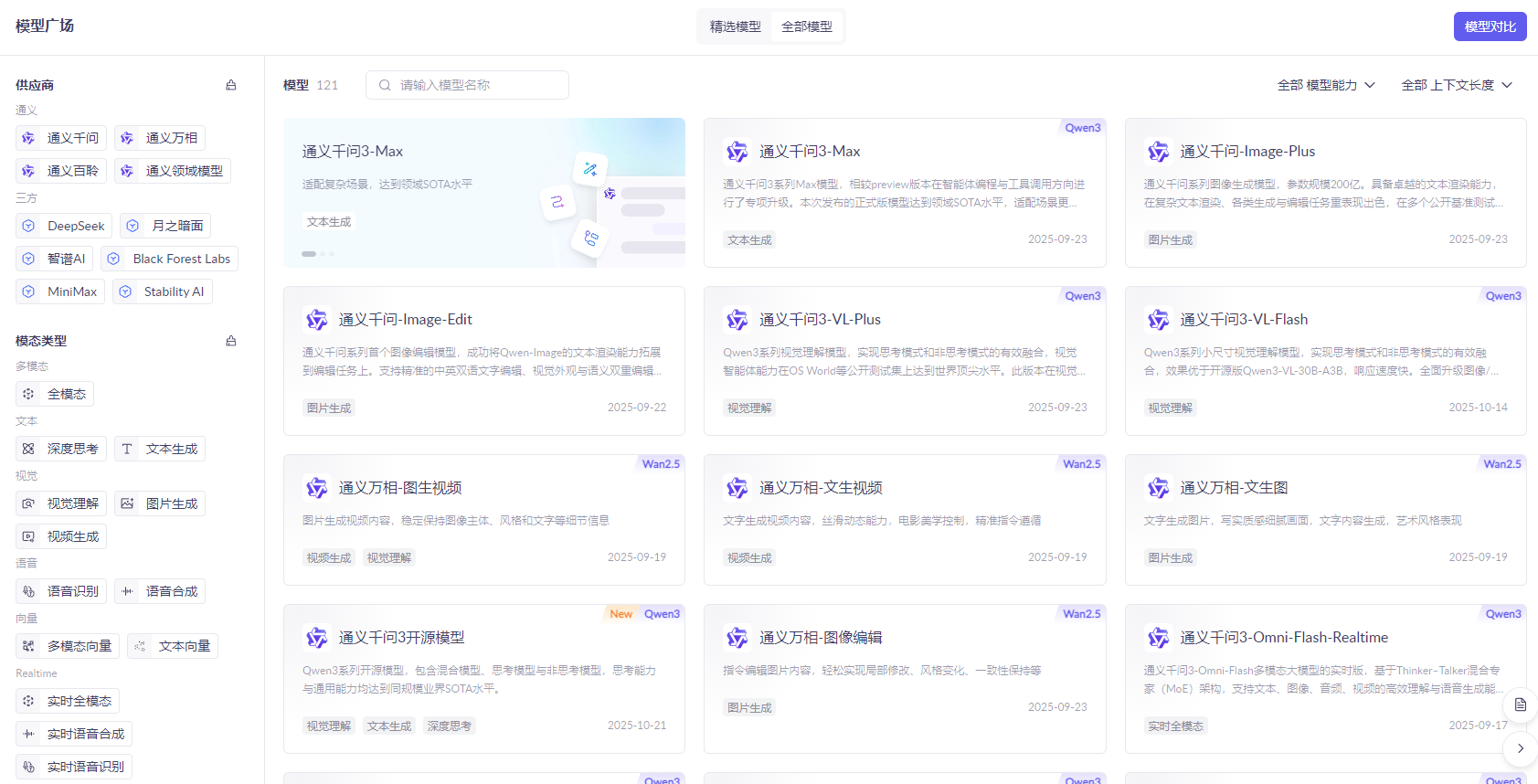1538x784 pixels.
Task: Select the 深度思考 filter chip
Action: click(61, 449)
